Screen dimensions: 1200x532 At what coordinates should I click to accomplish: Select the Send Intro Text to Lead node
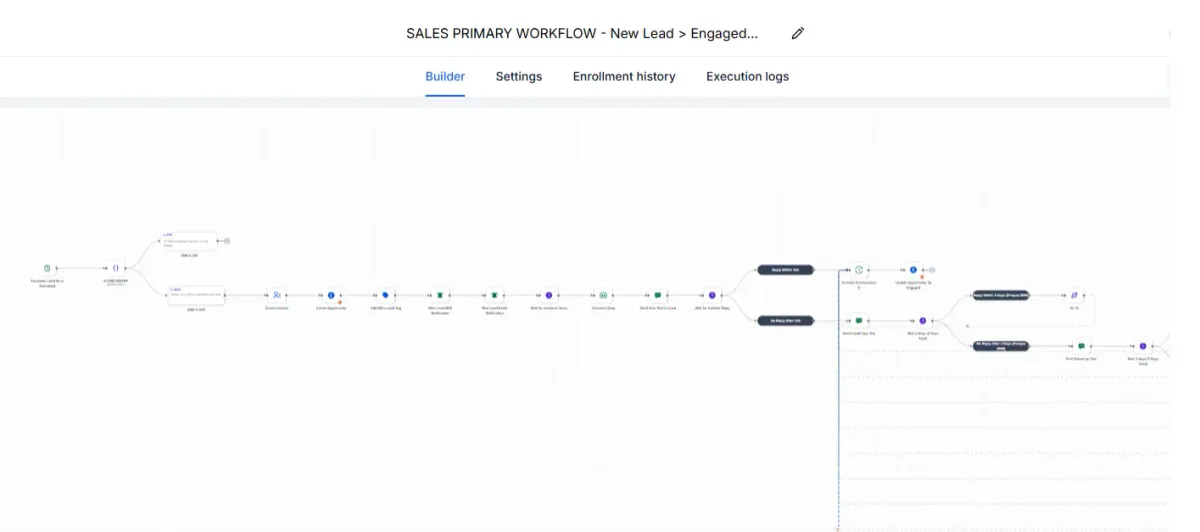coord(658,295)
